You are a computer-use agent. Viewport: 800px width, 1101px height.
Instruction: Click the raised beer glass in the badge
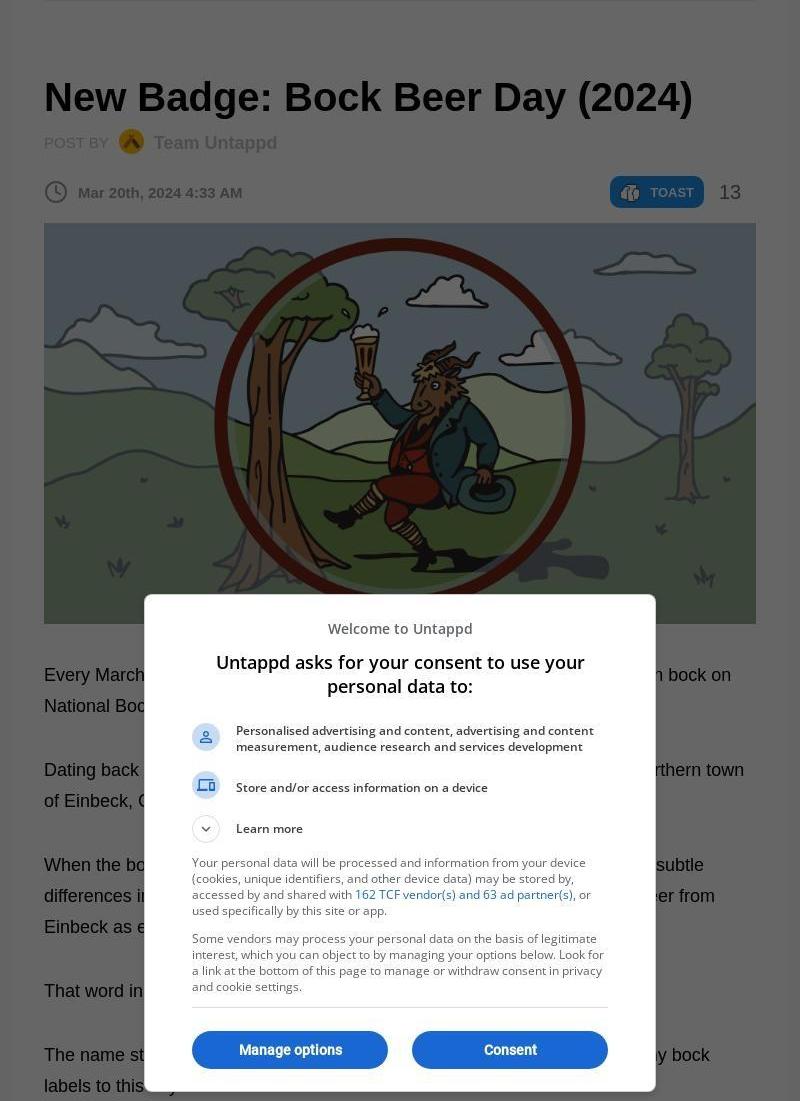(365, 360)
